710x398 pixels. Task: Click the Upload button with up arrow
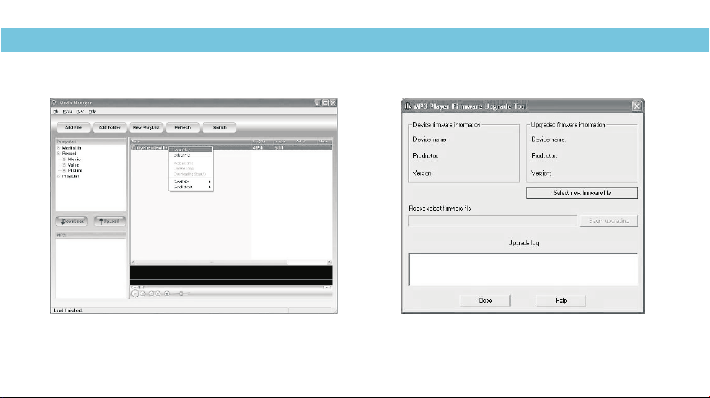tap(110, 221)
